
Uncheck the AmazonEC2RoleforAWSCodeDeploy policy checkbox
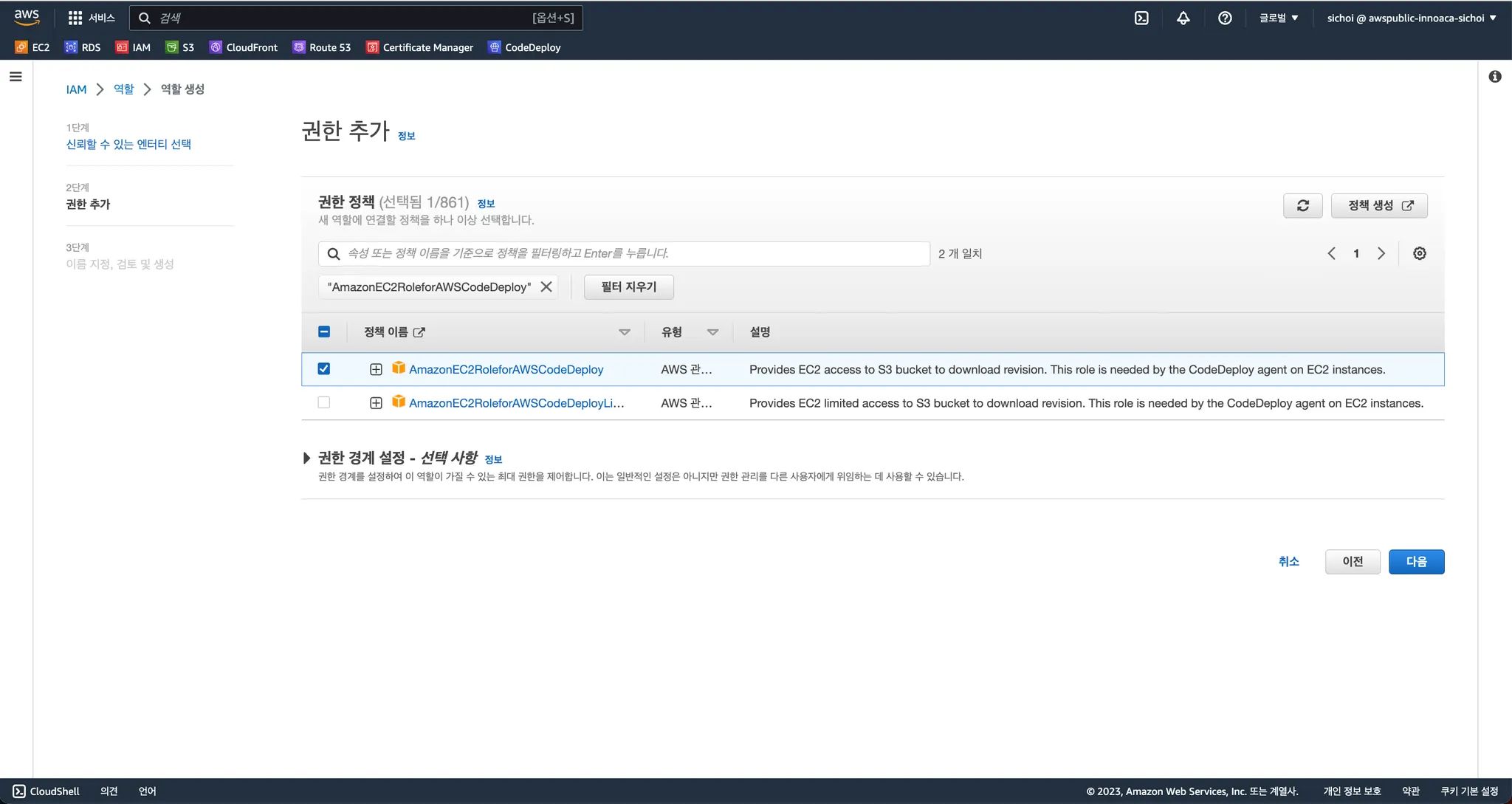pos(323,369)
